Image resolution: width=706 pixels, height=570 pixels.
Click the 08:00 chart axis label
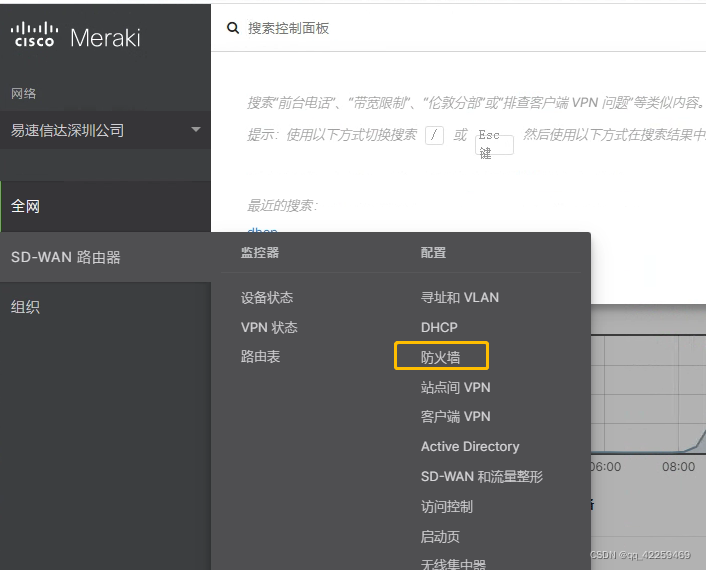coord(678,467)
